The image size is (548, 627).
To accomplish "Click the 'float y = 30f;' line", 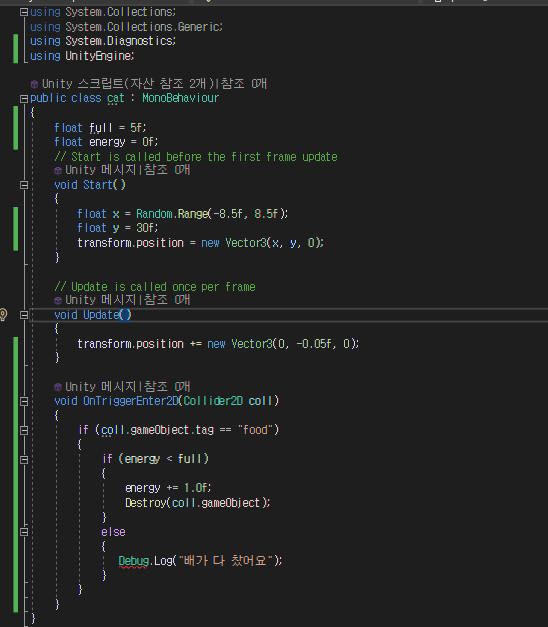I will (118, 228).
